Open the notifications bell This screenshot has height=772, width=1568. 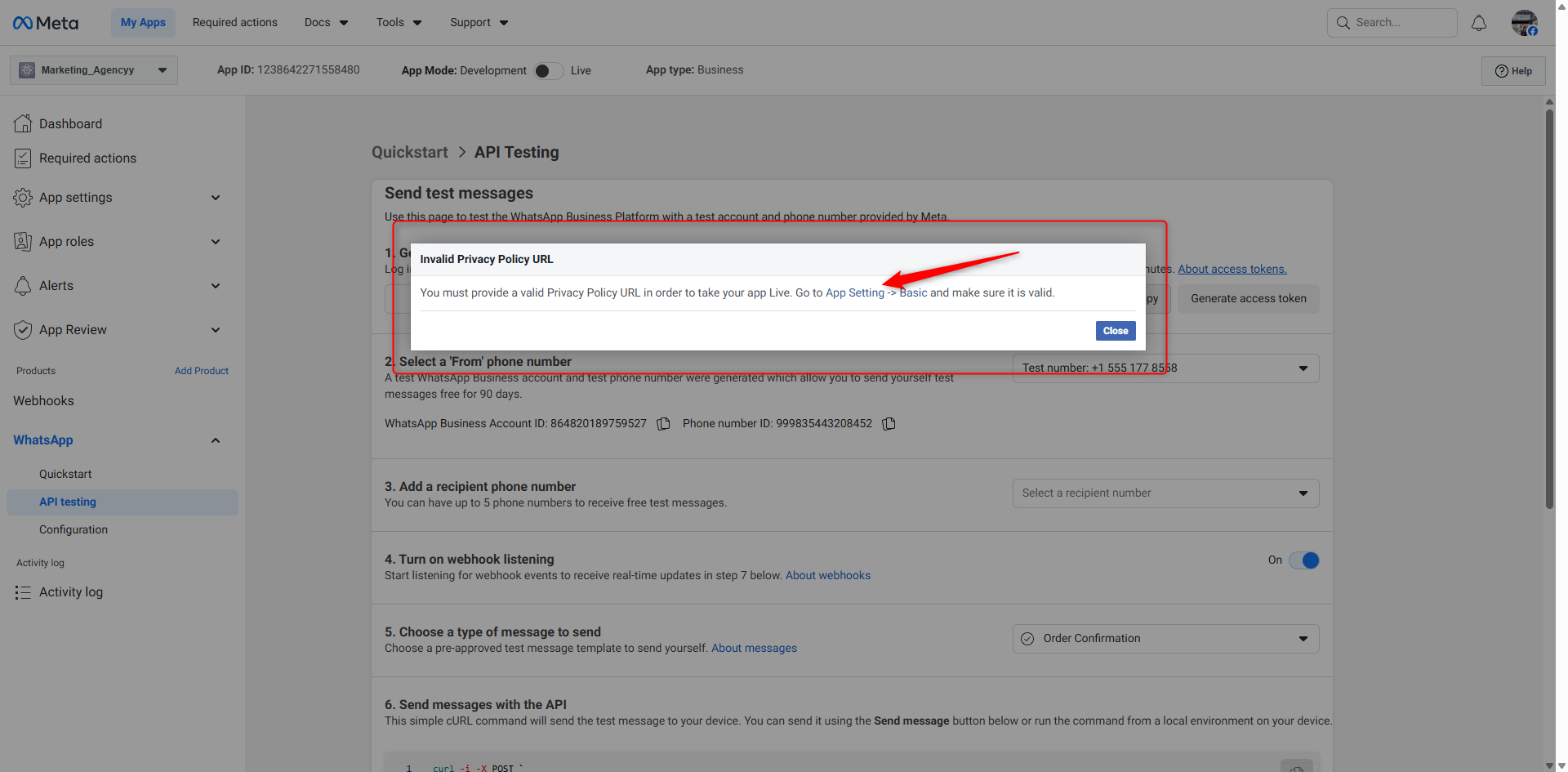(1479, 23)
